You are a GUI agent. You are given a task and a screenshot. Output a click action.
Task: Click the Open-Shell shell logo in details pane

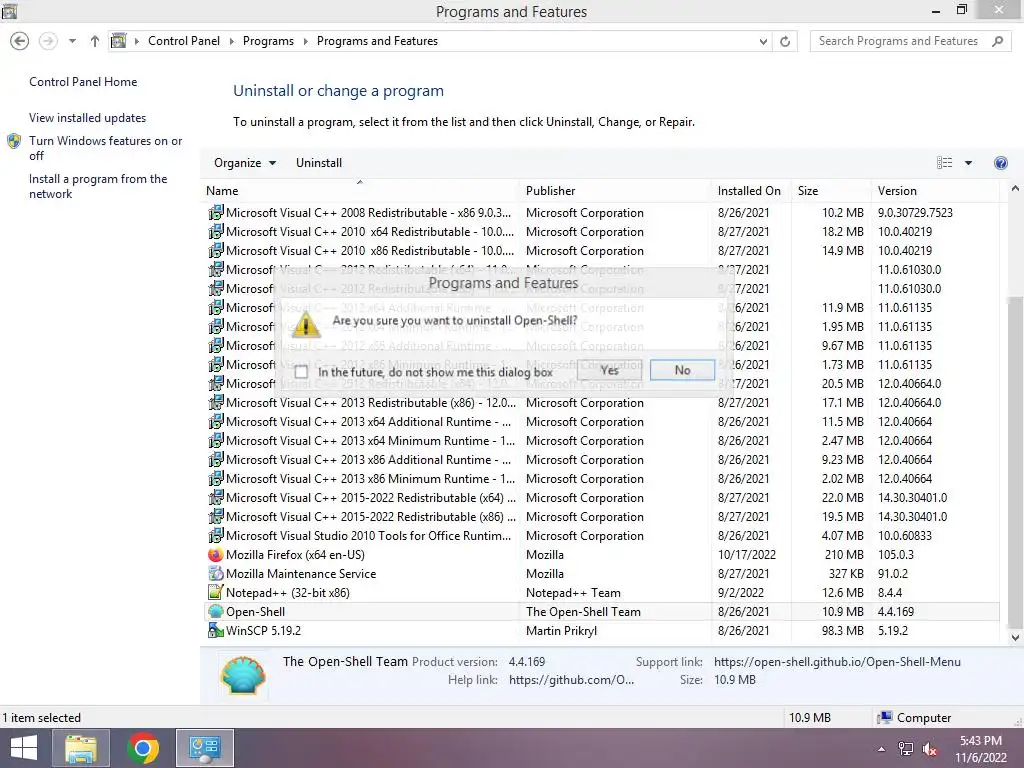click(243, 675)
